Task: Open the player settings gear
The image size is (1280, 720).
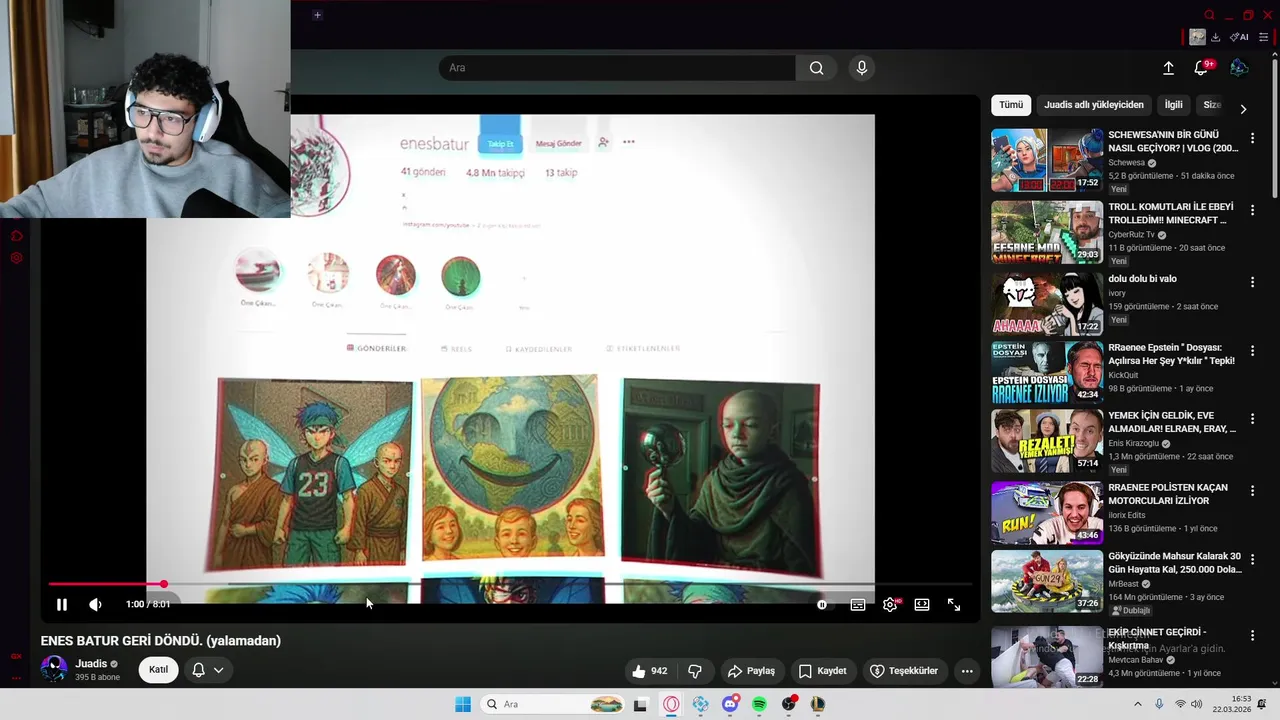Action: pos(890,604)
